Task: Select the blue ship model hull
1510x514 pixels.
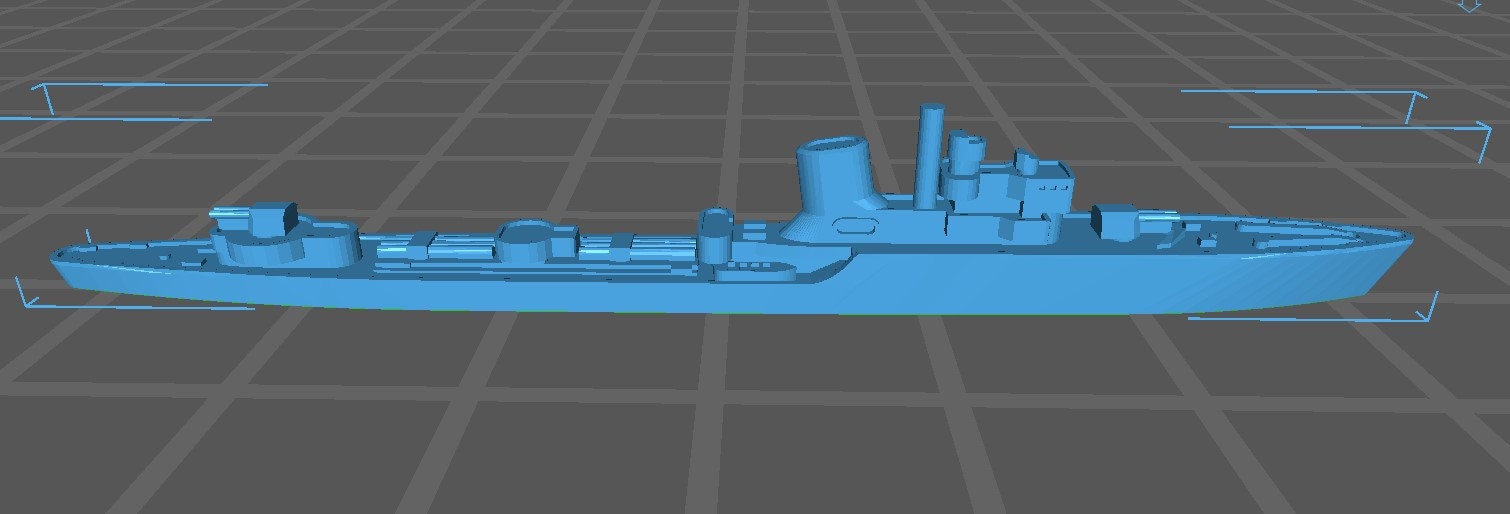Action: point(730,285)
